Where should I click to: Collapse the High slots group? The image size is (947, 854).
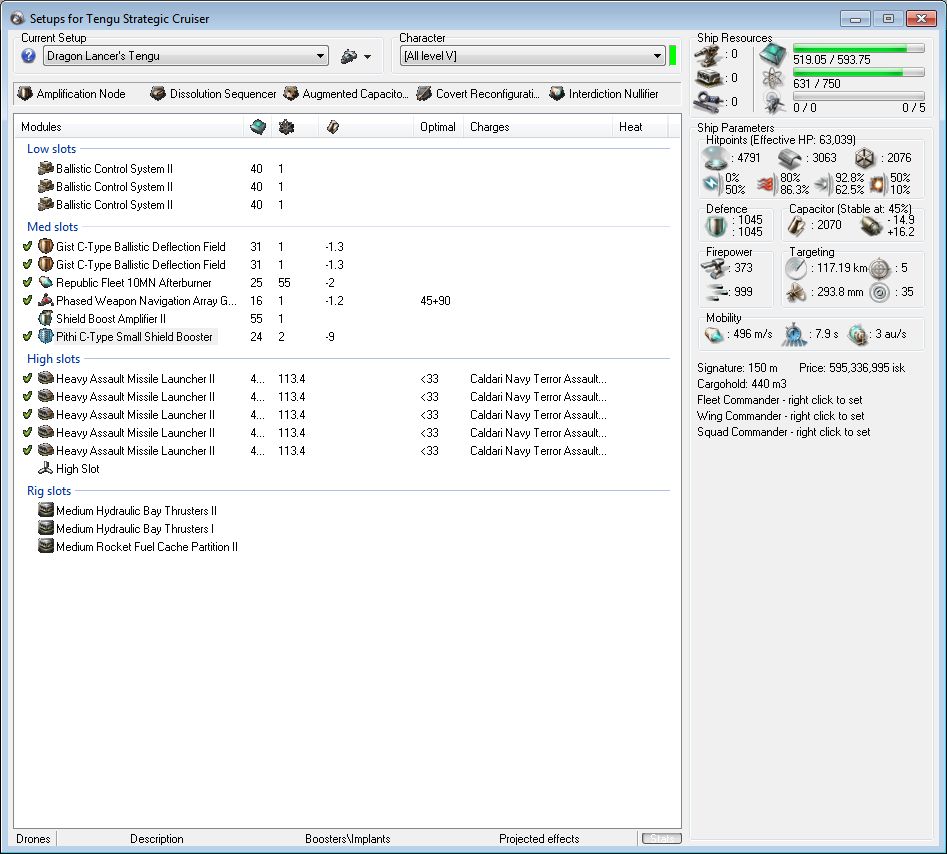coord(53,359)
